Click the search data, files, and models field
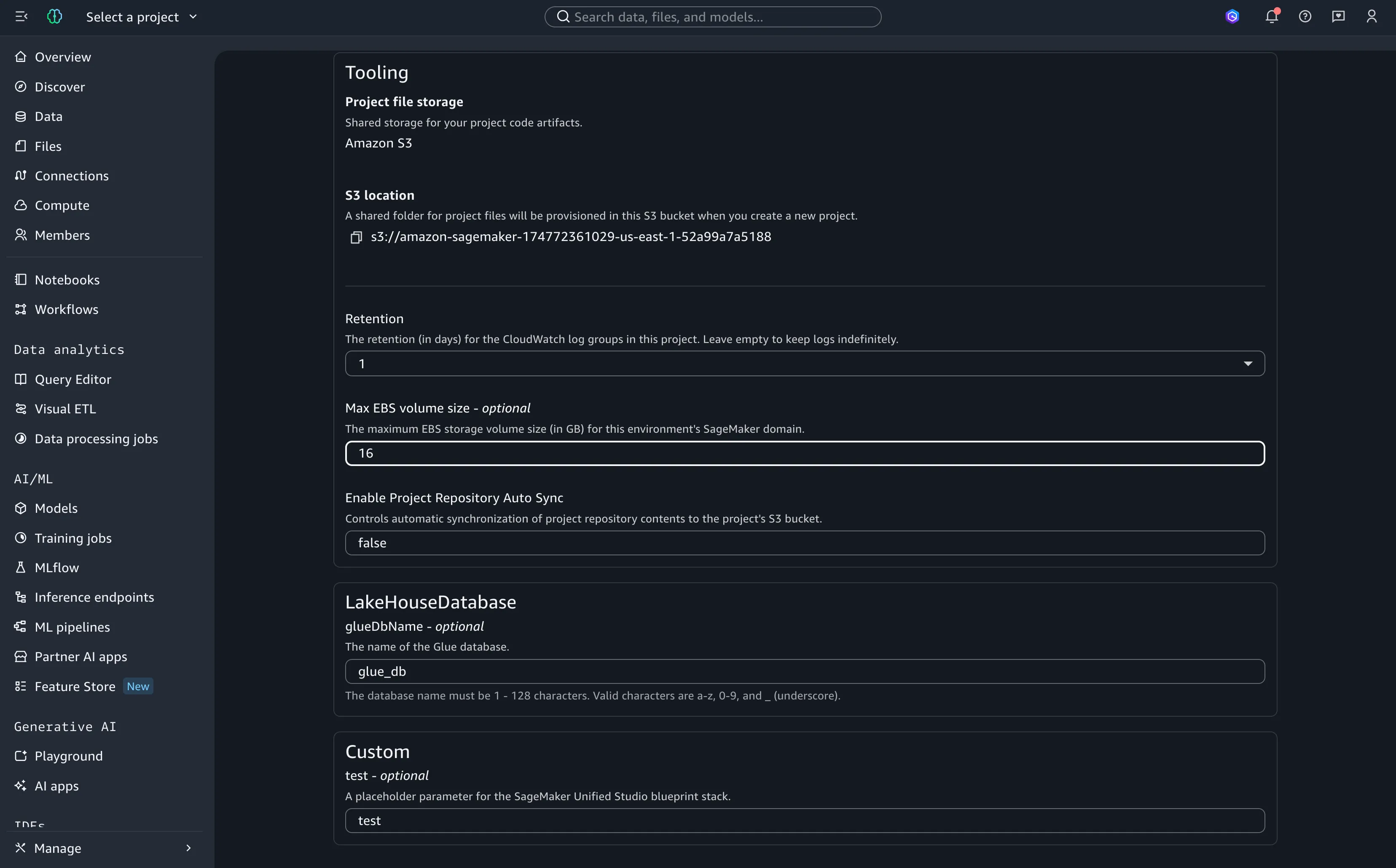Screen dimensions: 1396x868 [x=713, y=17]
